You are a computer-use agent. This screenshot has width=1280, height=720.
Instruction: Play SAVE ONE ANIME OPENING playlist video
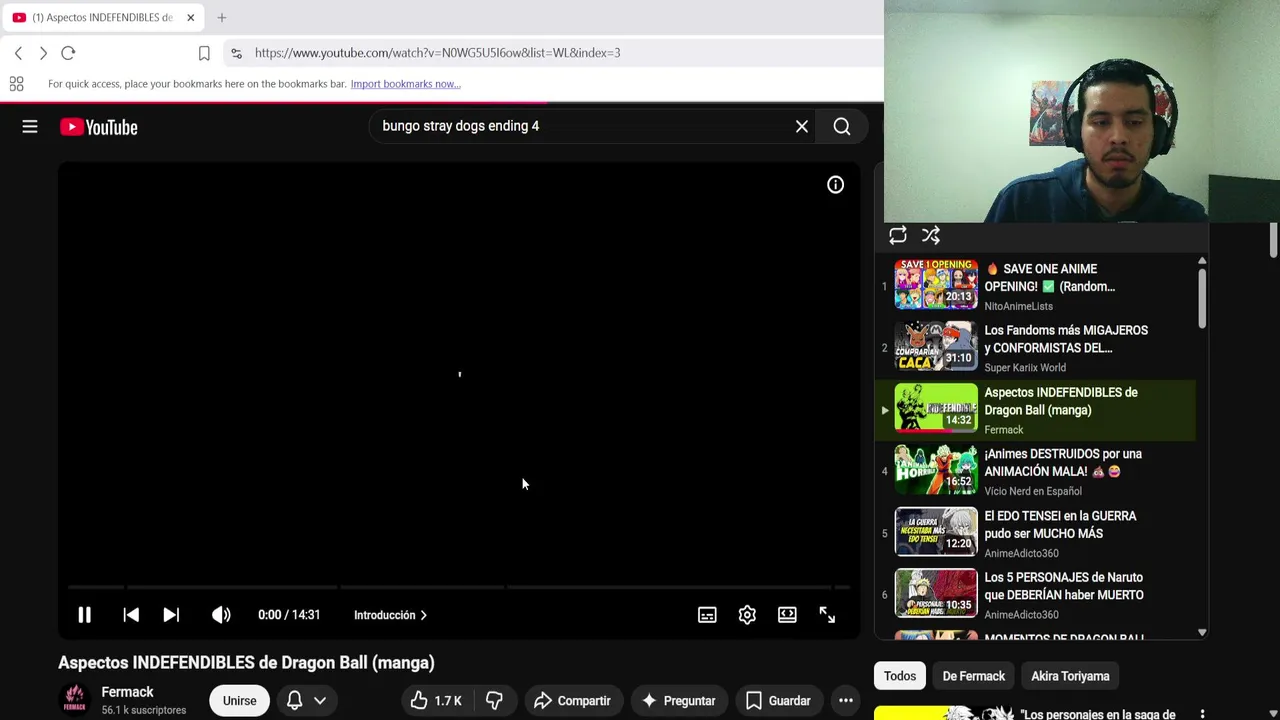pyautogui.click(x=1035, y=286)
